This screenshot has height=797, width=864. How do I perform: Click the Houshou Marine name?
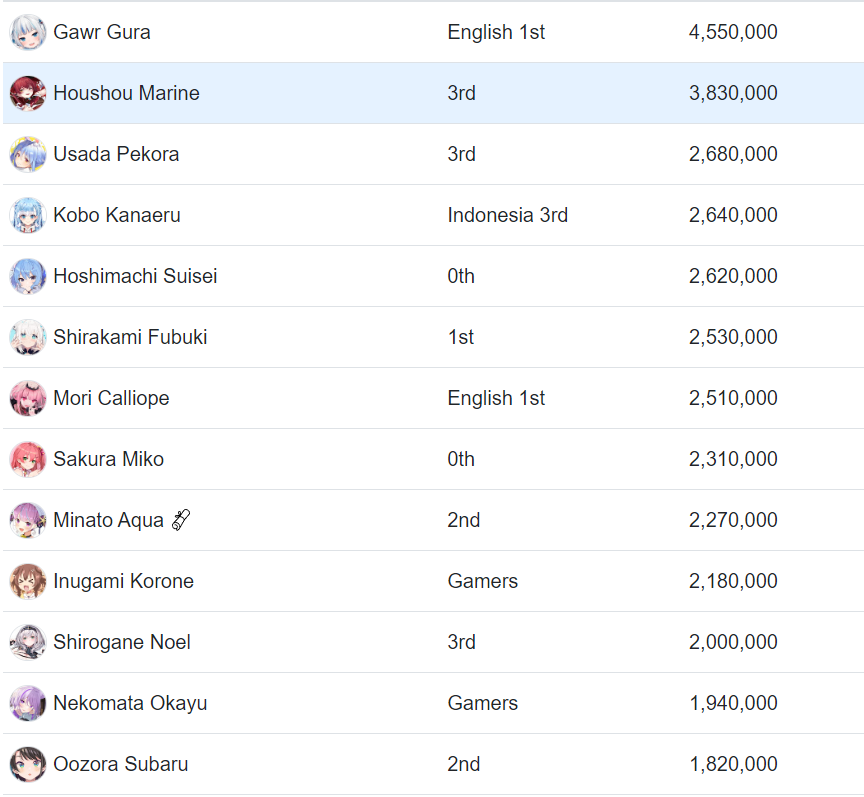(126, 93)
